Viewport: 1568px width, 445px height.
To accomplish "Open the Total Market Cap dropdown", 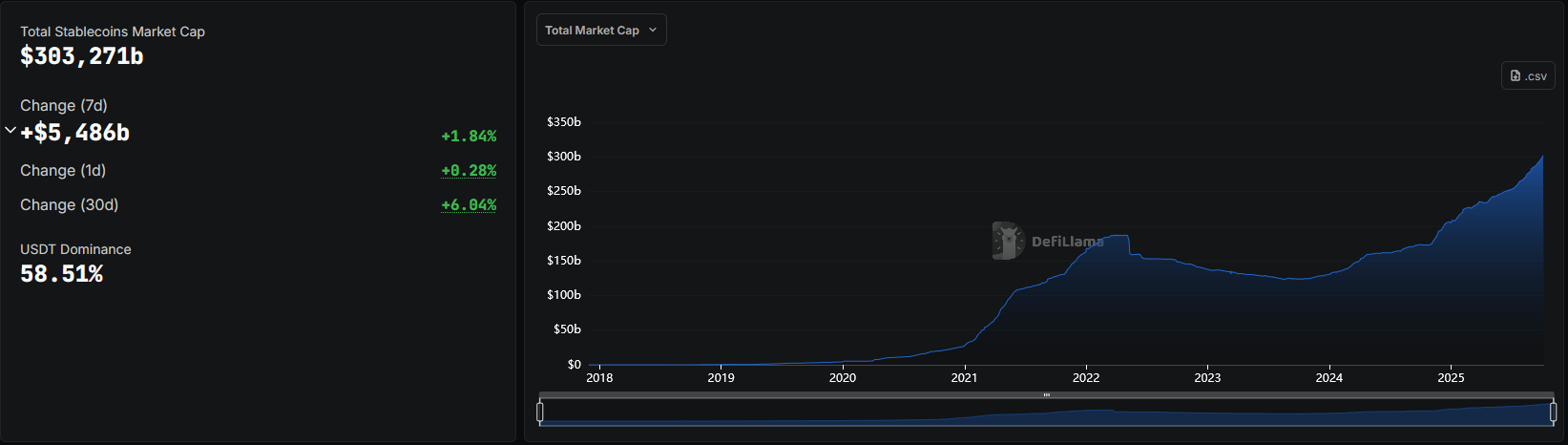I will [600, 31].
